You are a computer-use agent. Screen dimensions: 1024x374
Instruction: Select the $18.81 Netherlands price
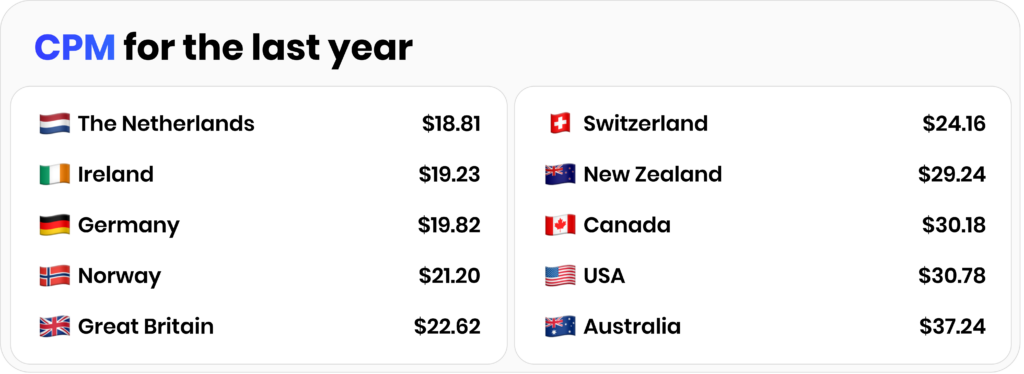[451, 123]
